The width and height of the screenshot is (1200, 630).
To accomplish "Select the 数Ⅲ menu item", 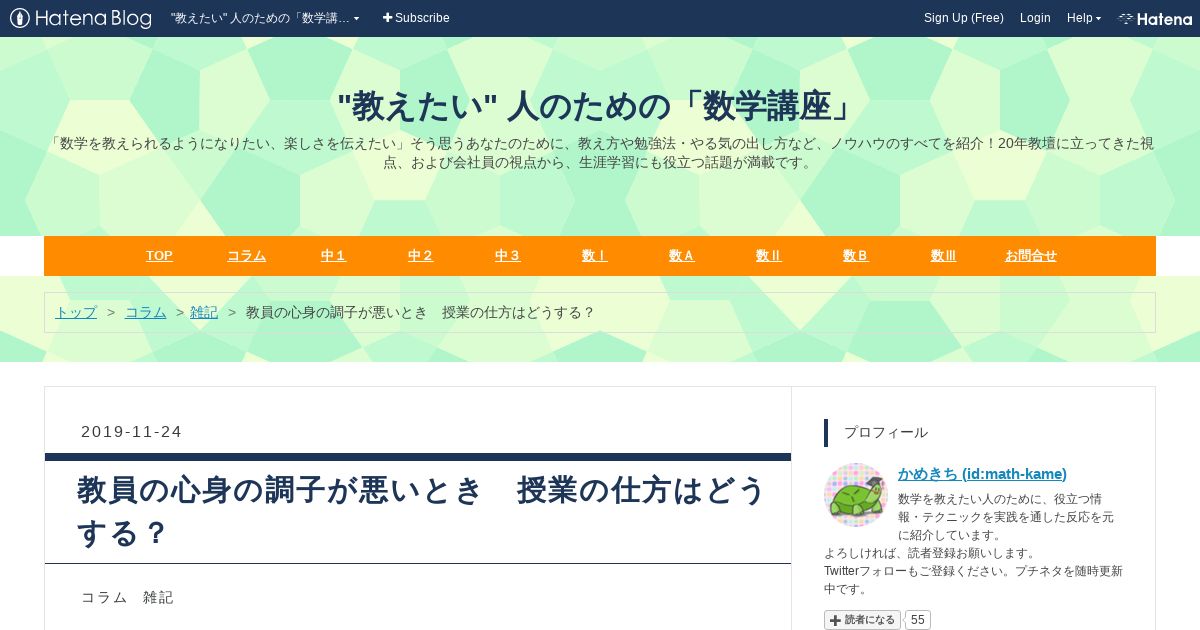I will point(943,256).
